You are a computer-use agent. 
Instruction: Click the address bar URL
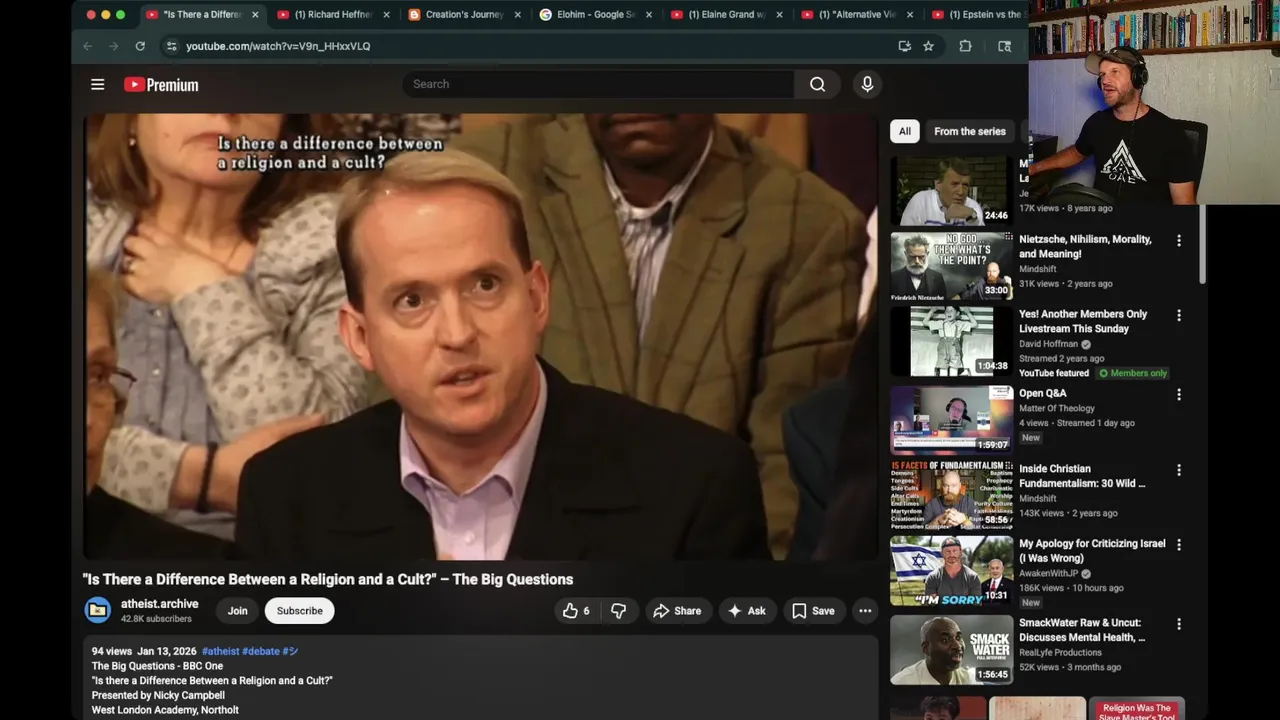tap(278, 46)
